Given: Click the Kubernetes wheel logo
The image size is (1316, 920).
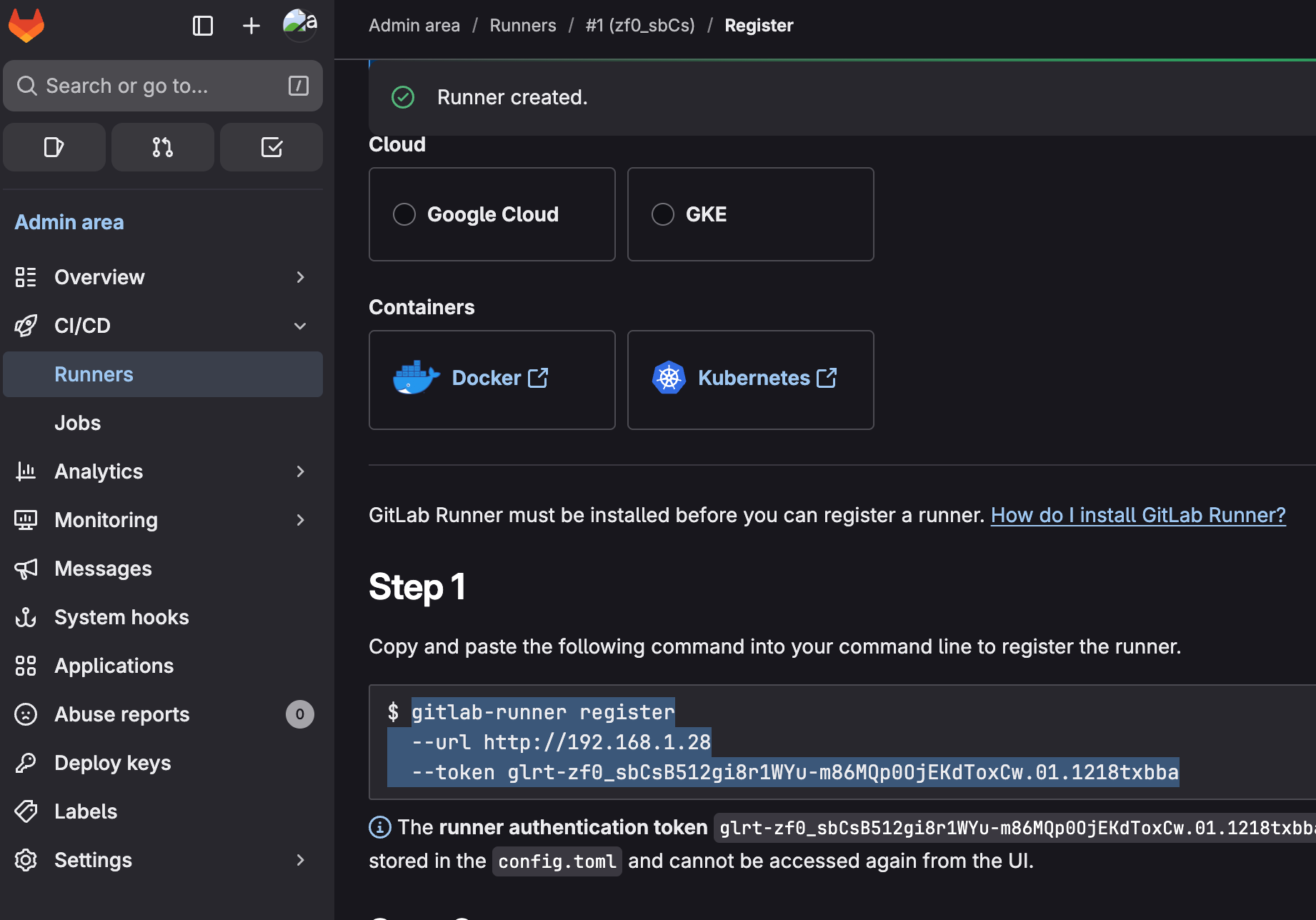Looking at the screenshot, I should [669, 378].
